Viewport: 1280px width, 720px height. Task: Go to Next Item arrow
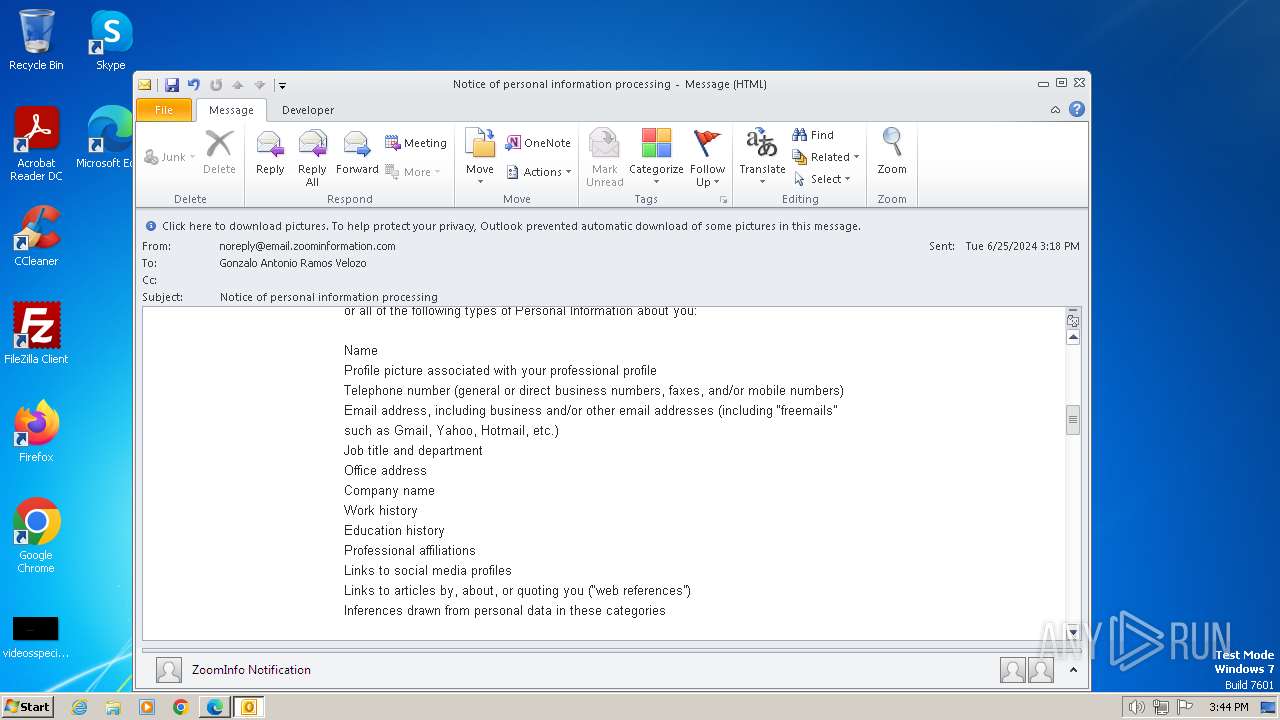[x=260, y=85]
